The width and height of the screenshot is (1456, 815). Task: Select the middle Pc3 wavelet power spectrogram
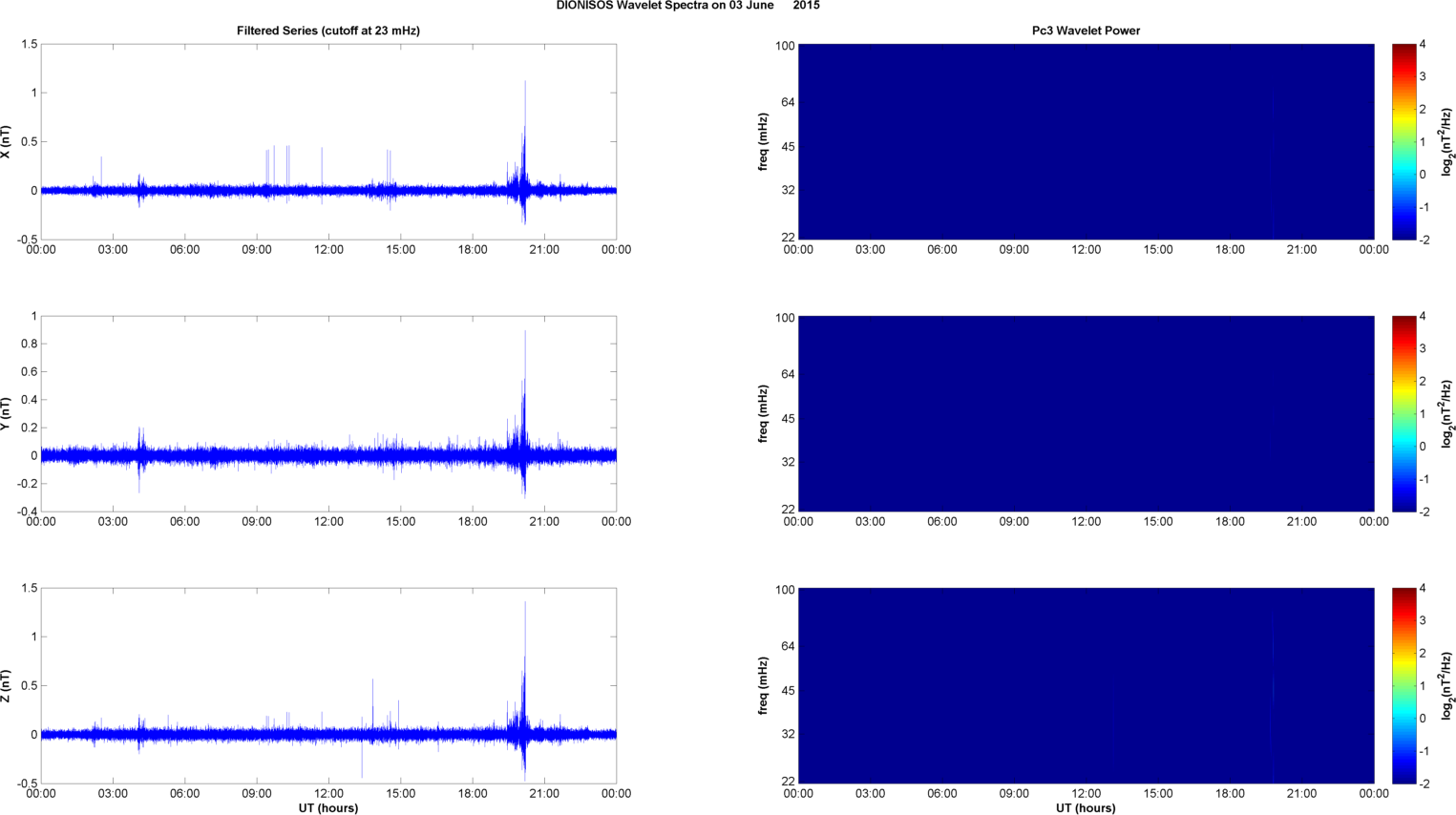(1086, 413)
